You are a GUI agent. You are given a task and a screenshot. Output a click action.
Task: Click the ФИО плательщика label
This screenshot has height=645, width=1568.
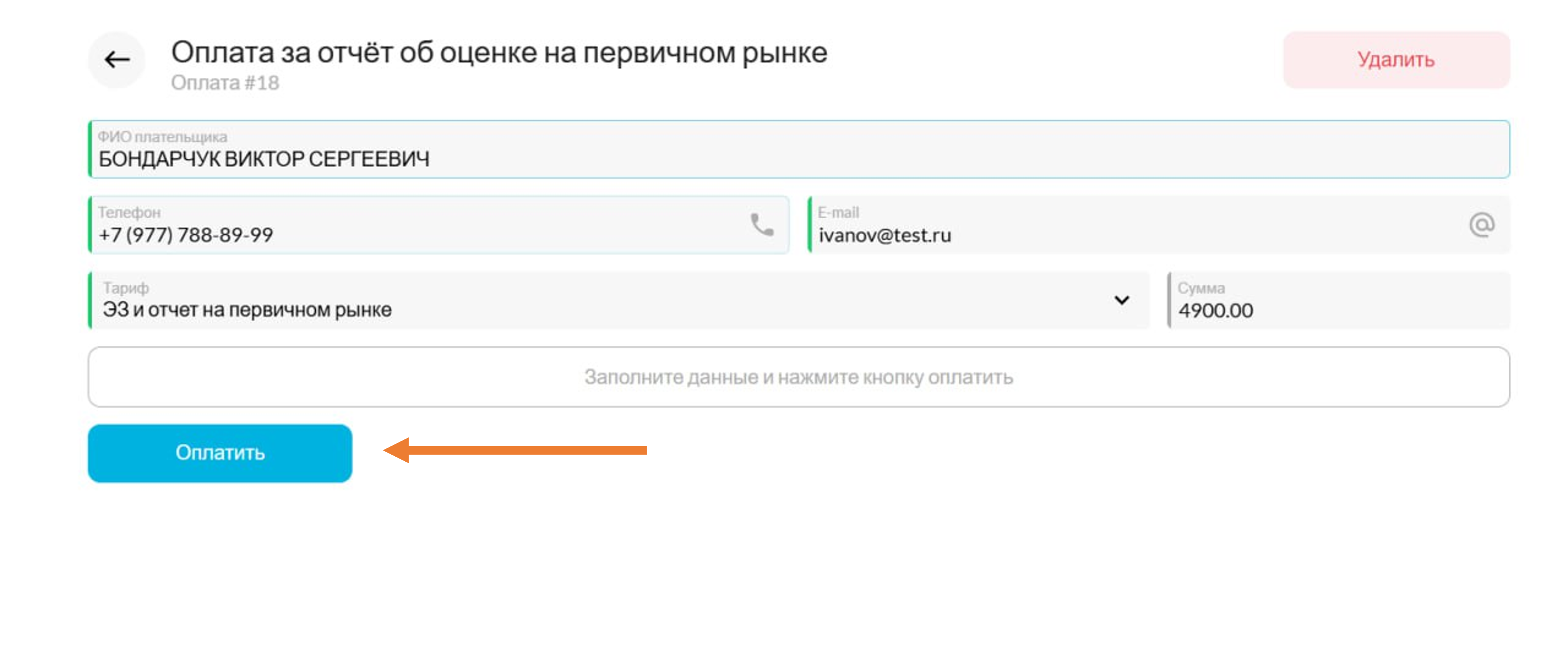[162, 137]
